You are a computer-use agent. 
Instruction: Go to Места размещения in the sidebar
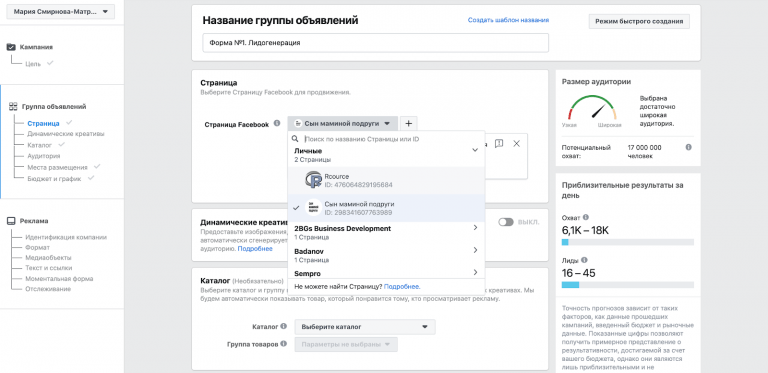(x=57, y=167)
